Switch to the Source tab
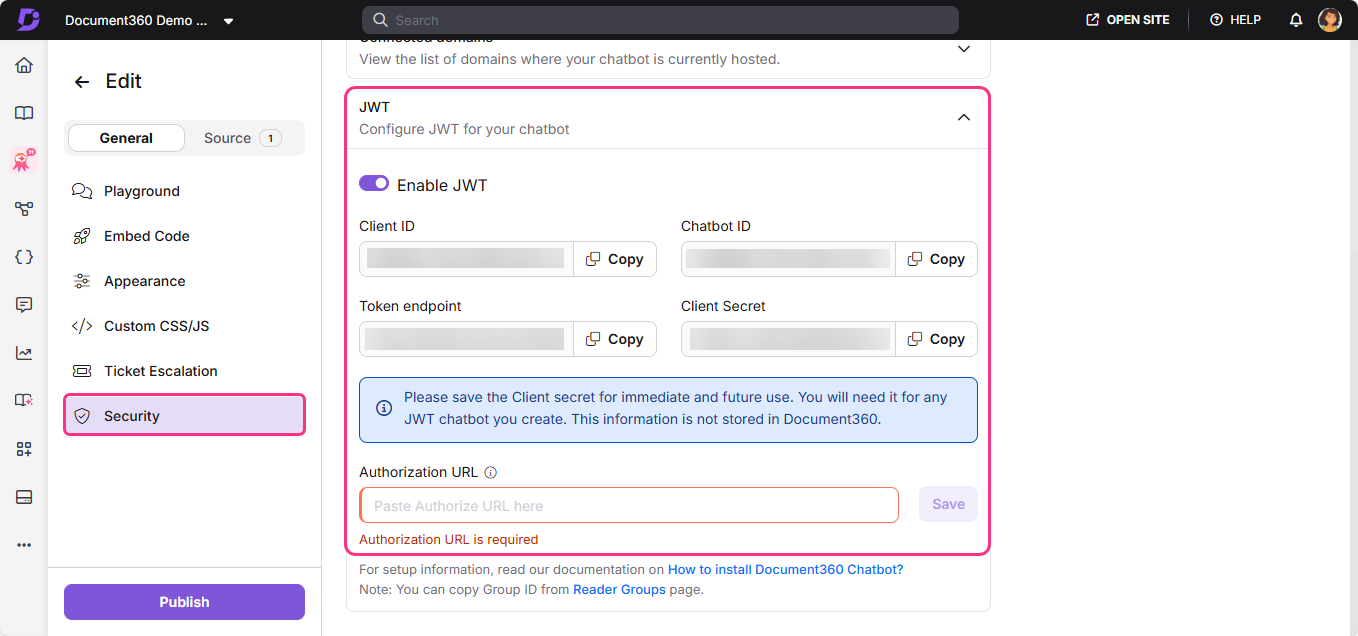Viewport: 1358px width, 636px height. [x=227, y=137]
